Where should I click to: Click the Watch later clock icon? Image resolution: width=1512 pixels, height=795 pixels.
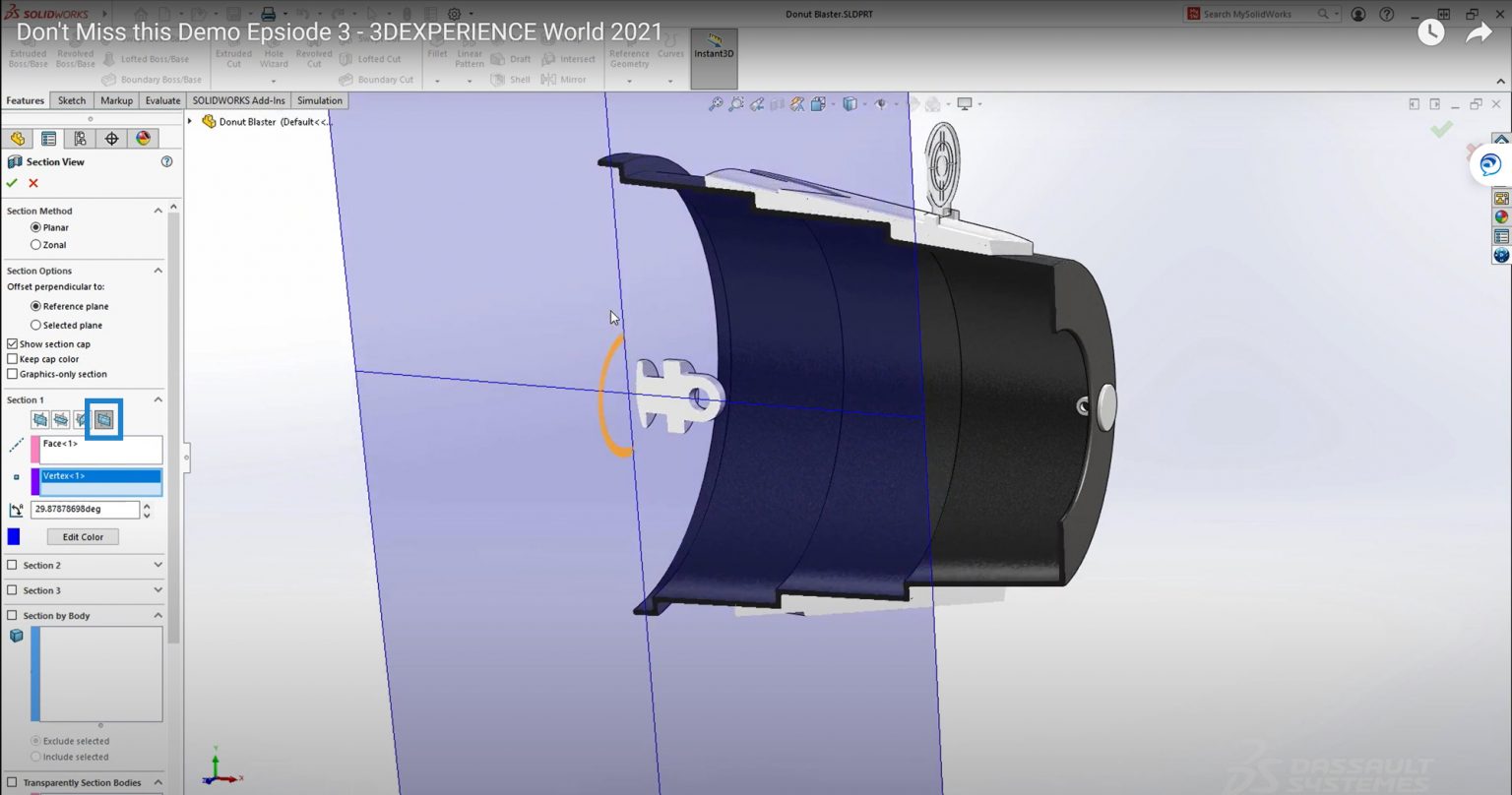coord(1430,32)
